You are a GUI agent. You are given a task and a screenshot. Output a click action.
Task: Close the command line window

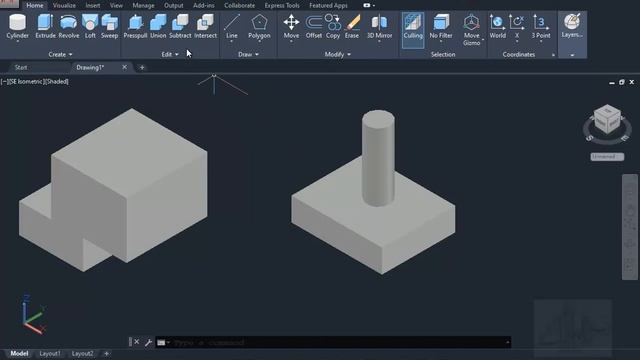pyautogui.click(x=137, y=342)
